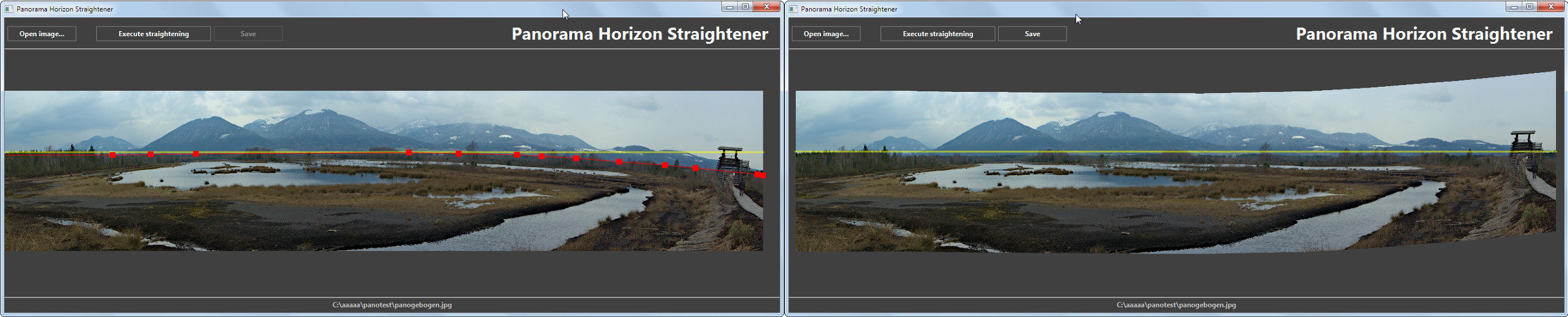The width and height of the screenshot is (1568, 317).
Task: Save the straightened panorama in right window
Action: (x=1032, y=34)
